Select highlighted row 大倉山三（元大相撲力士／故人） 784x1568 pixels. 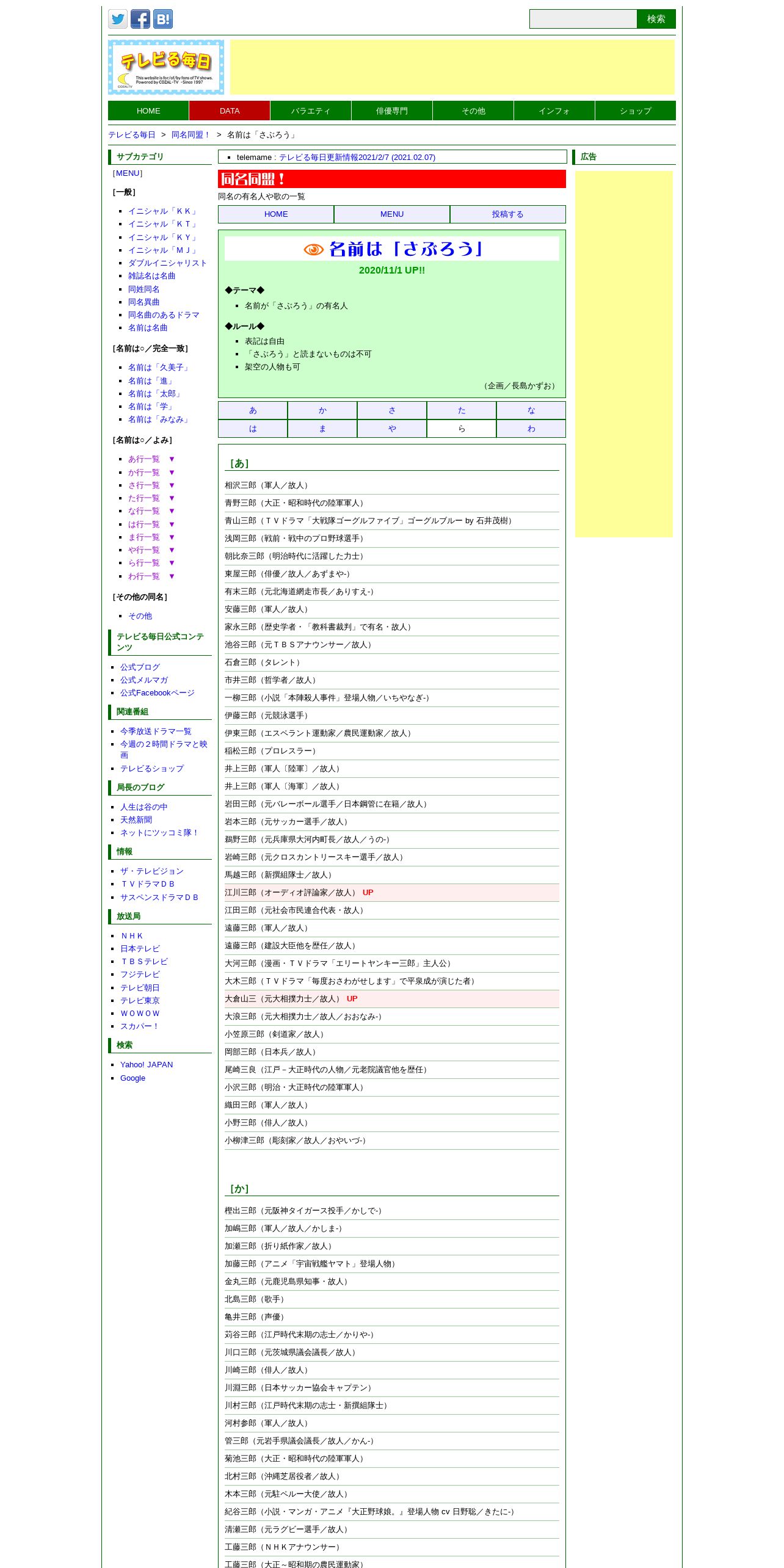click(392, 999)
